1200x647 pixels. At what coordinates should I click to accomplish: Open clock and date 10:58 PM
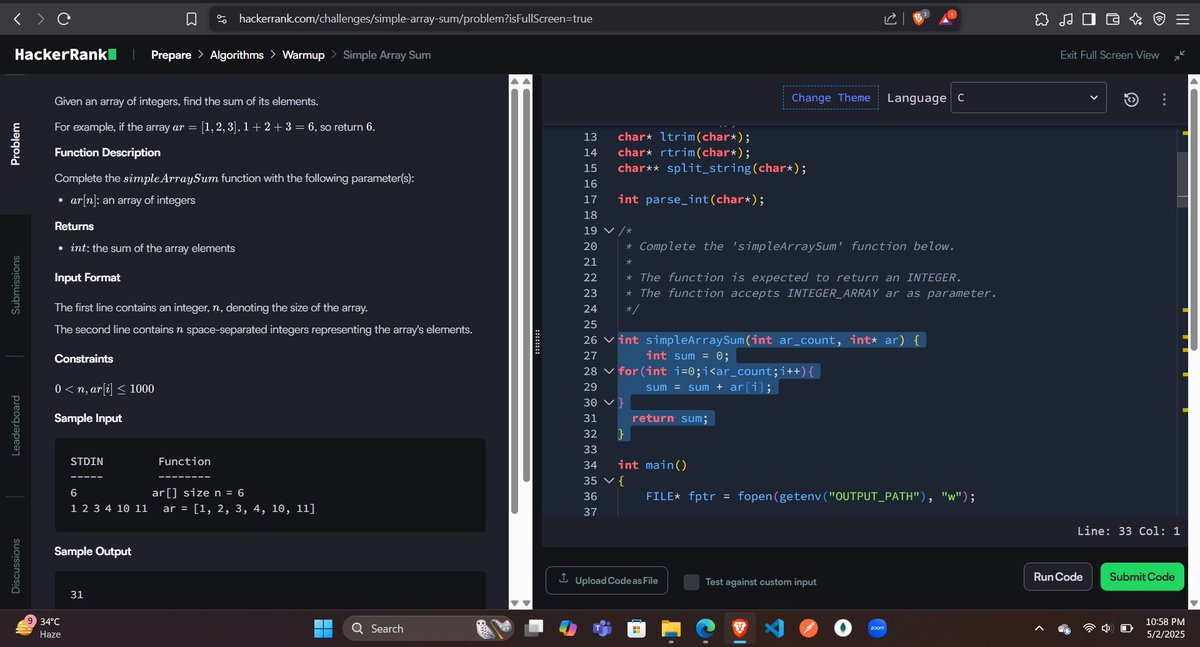(1164, 629)
